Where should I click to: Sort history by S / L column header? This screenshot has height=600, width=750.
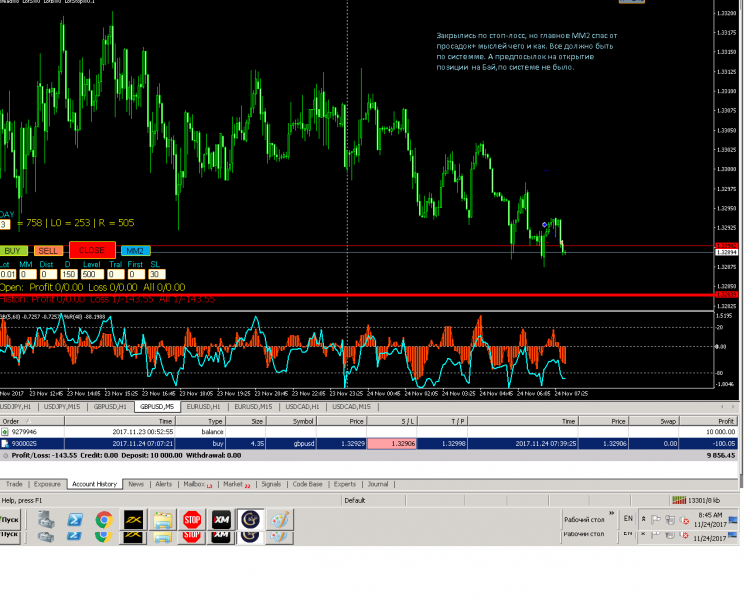pos(392,422)
